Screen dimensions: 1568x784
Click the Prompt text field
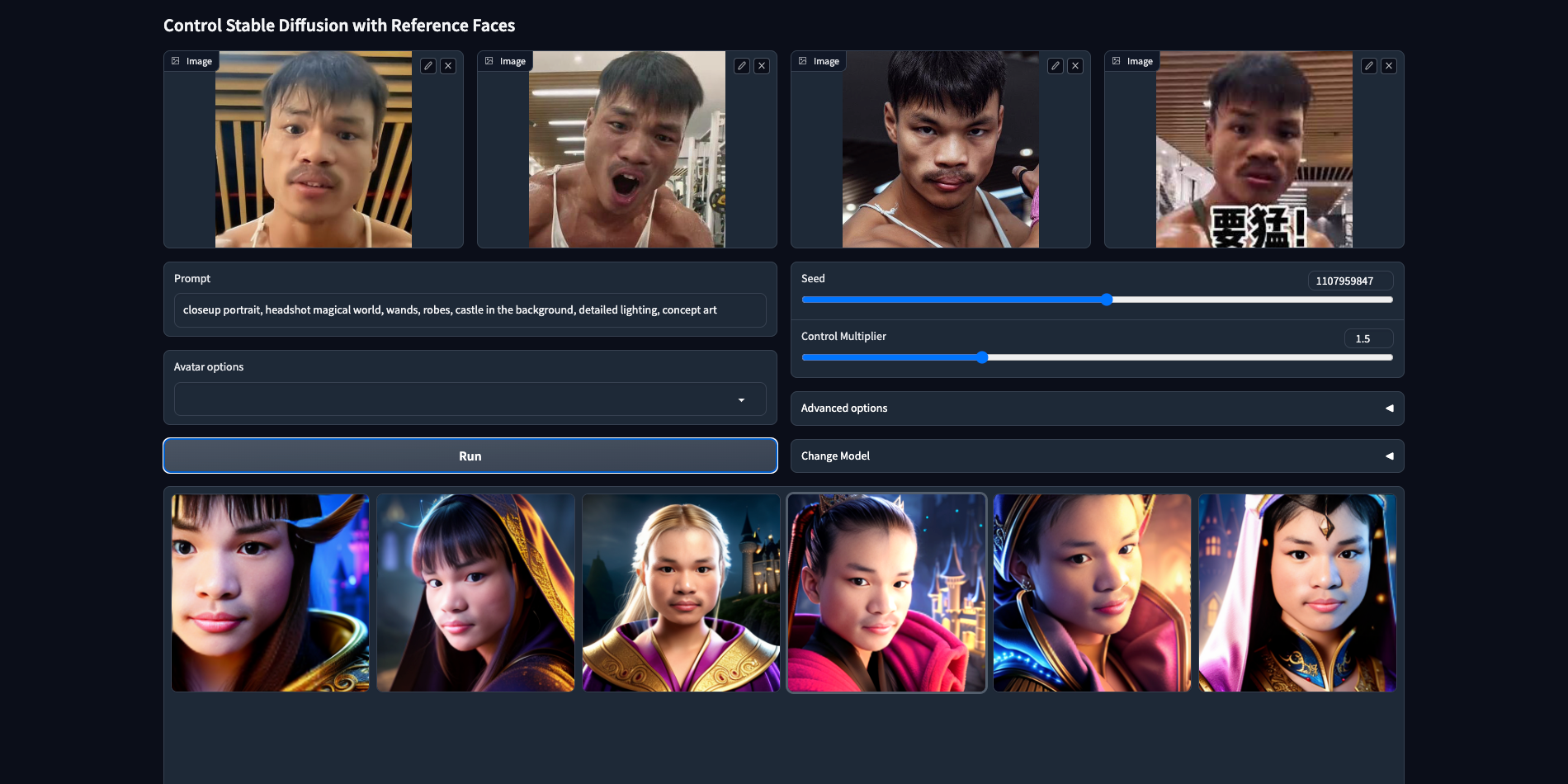coord(470,310)
